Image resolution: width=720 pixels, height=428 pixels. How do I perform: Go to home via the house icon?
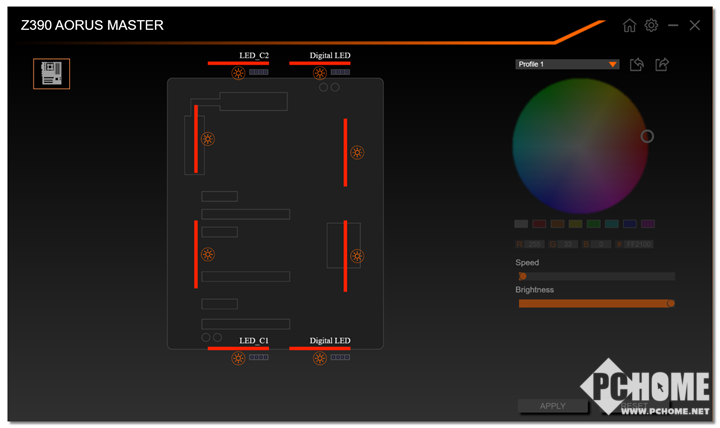[629, 25]
